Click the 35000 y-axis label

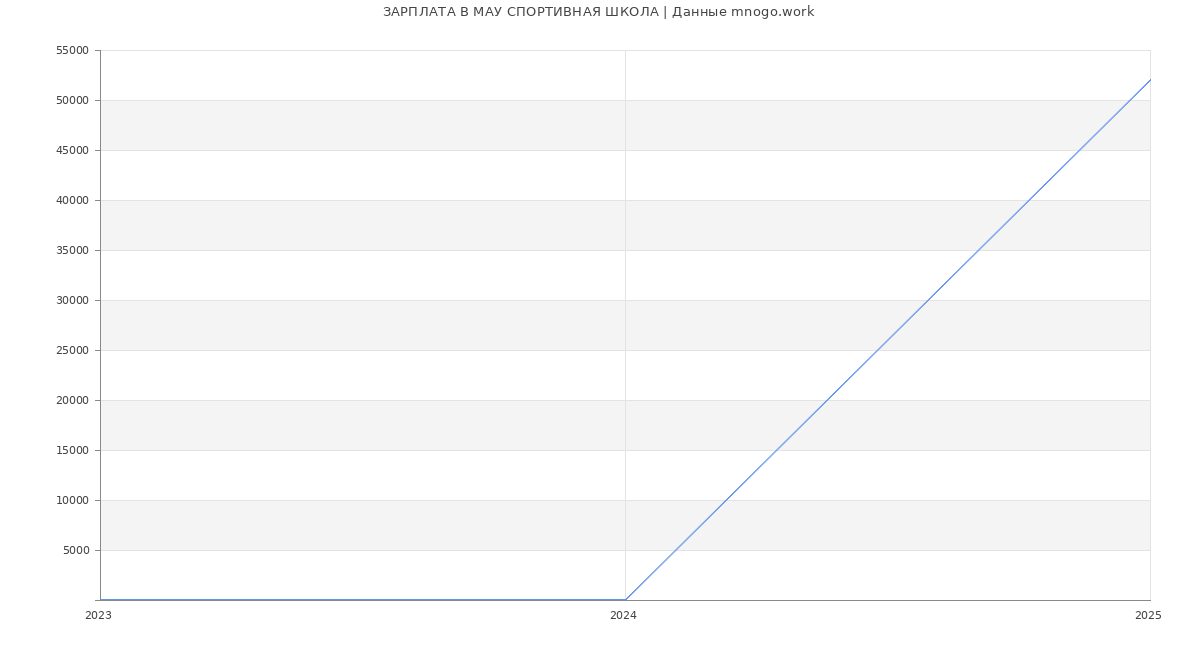pos(72,250)
